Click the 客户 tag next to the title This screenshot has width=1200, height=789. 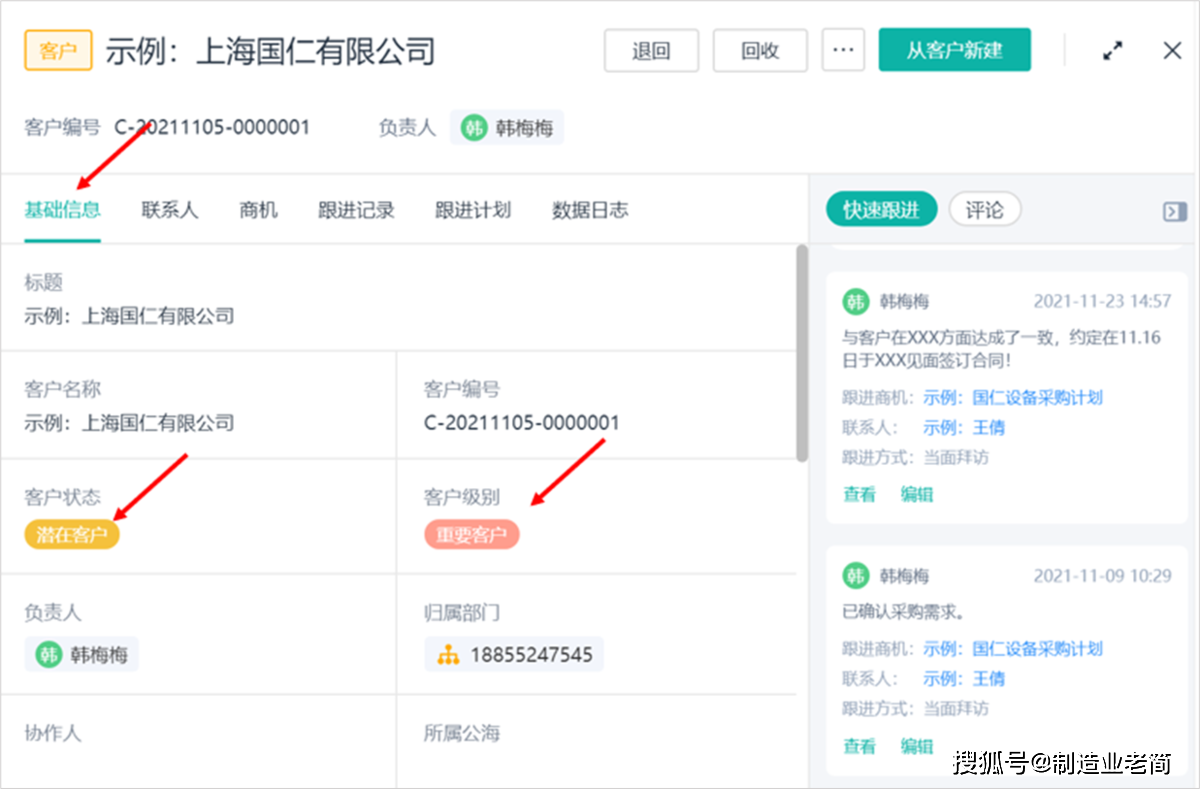click(58, 51)
